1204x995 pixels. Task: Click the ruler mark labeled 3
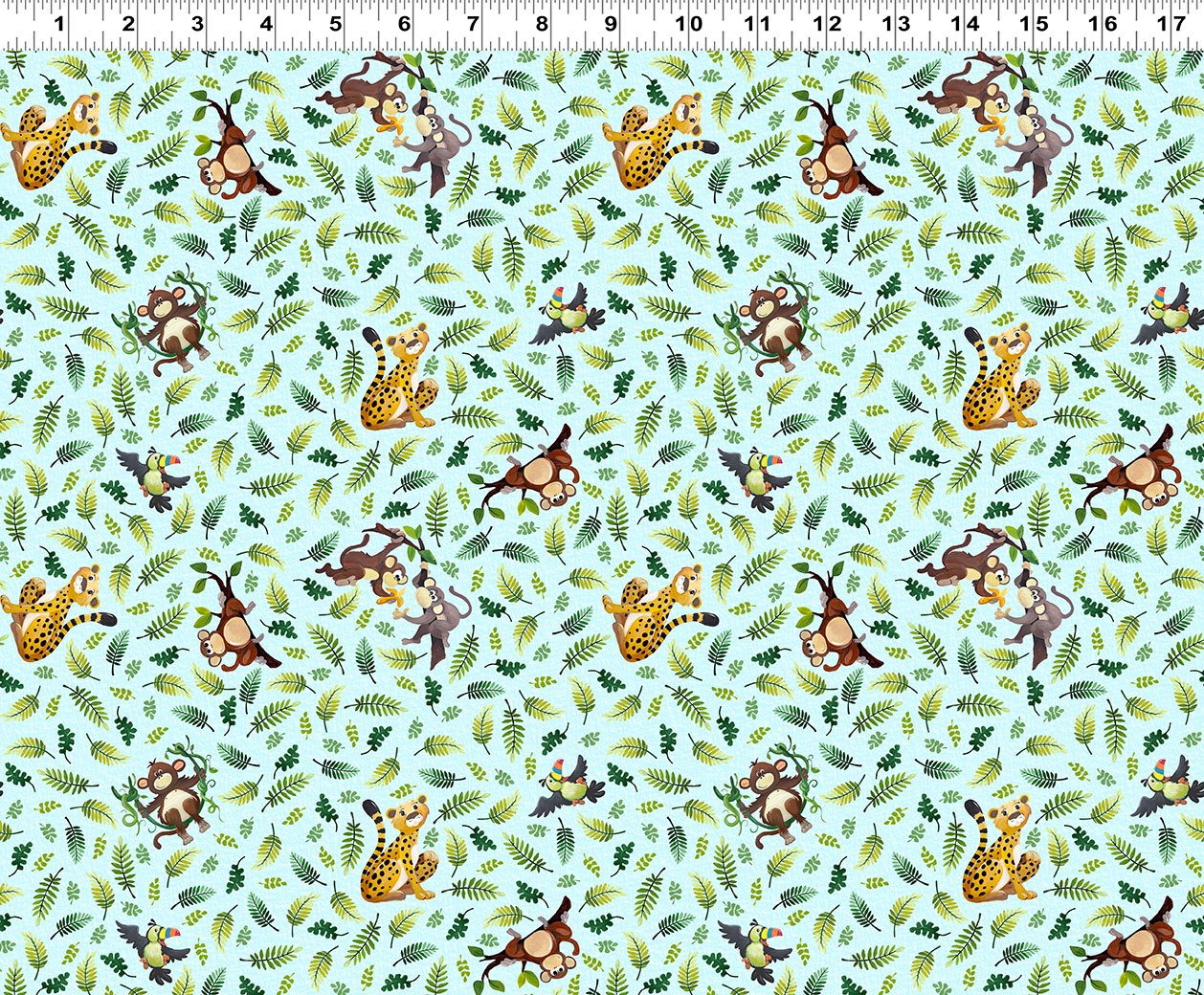tap(197, 23)
